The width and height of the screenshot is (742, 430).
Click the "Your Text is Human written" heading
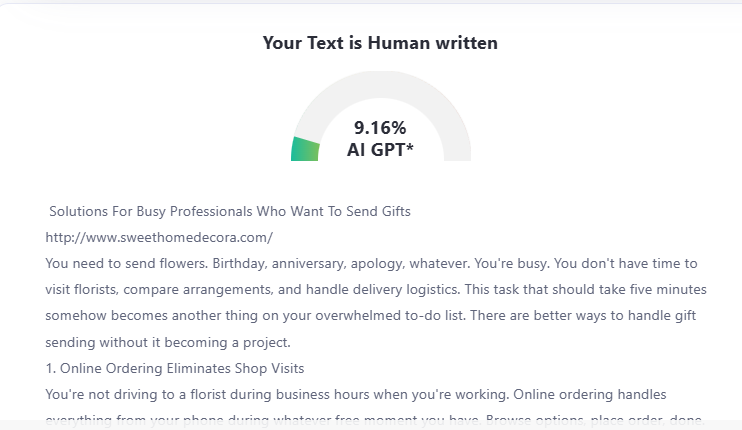coord(380,43)
